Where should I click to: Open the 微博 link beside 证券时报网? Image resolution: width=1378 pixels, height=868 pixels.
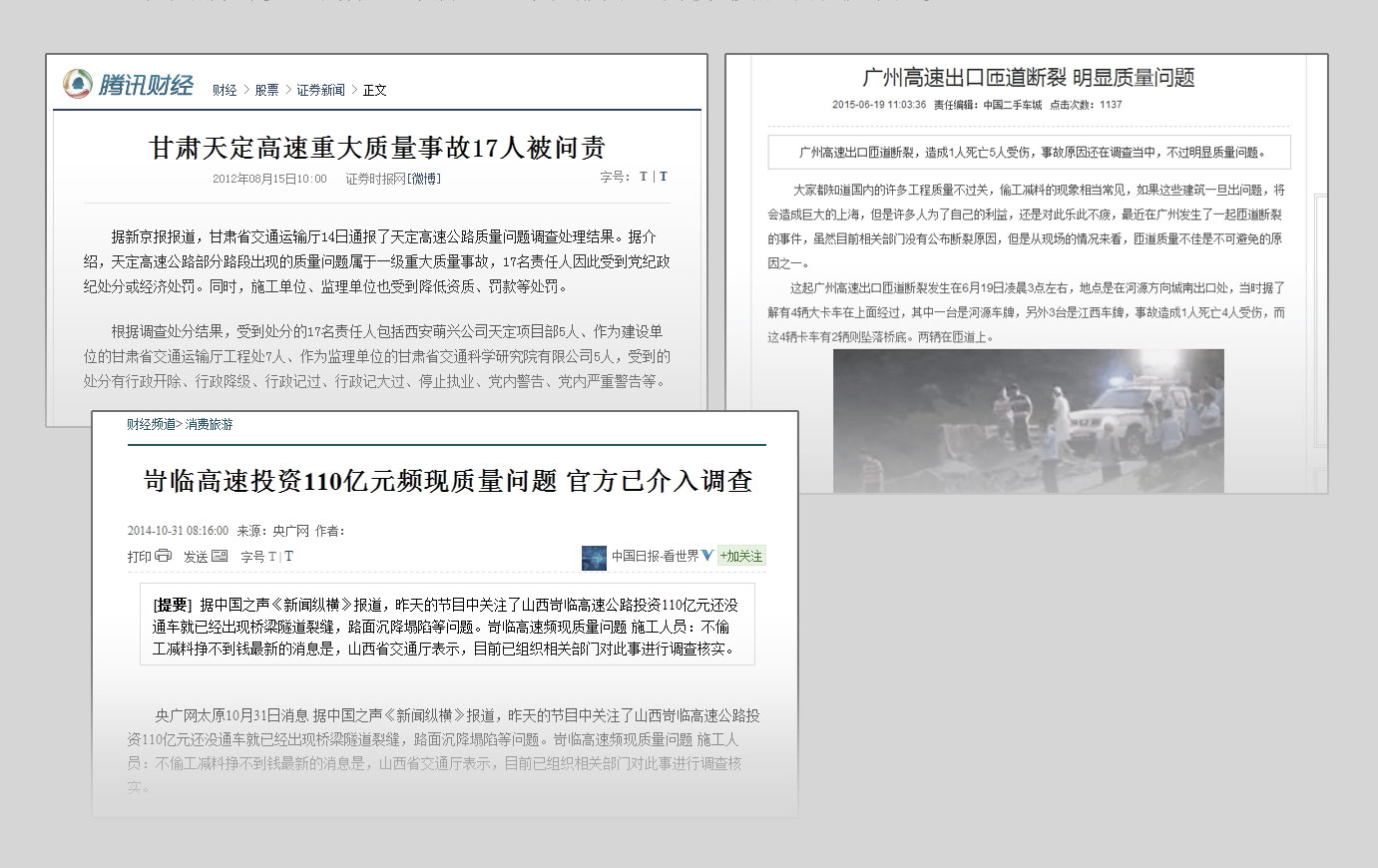click(x=423, y=179)
